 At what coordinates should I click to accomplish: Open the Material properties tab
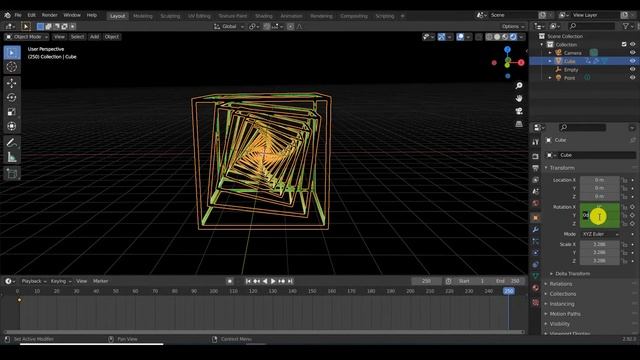pyautogui.click(x=536, y=288)
